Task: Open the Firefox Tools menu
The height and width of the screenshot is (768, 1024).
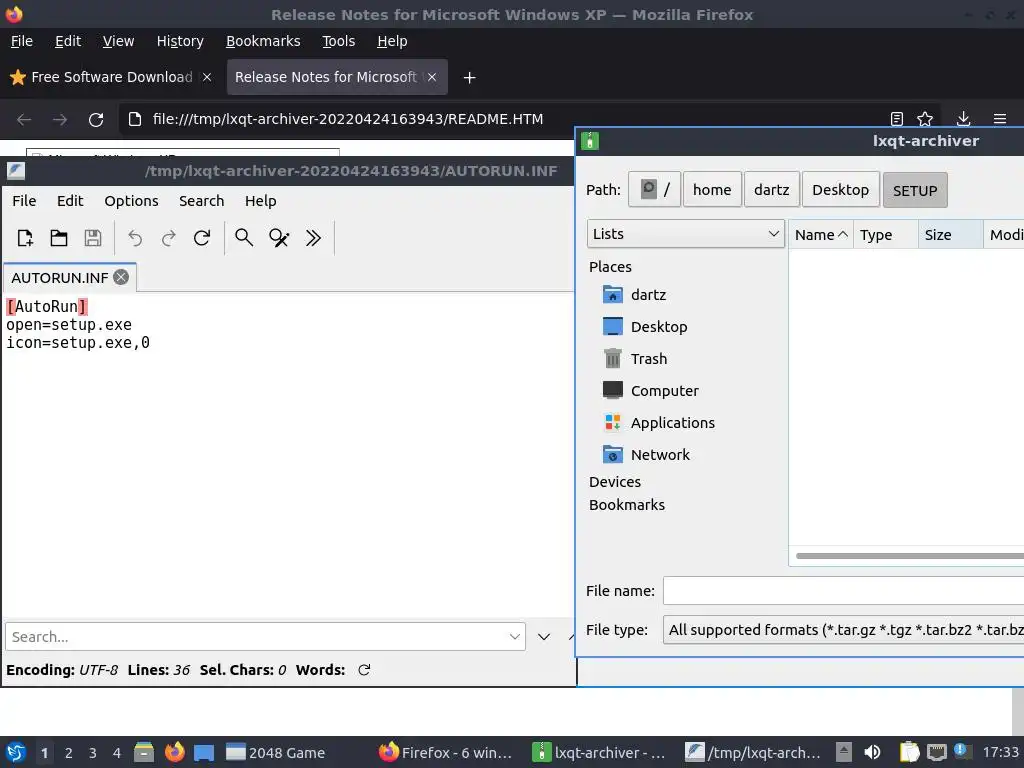Action: point(338,41)
